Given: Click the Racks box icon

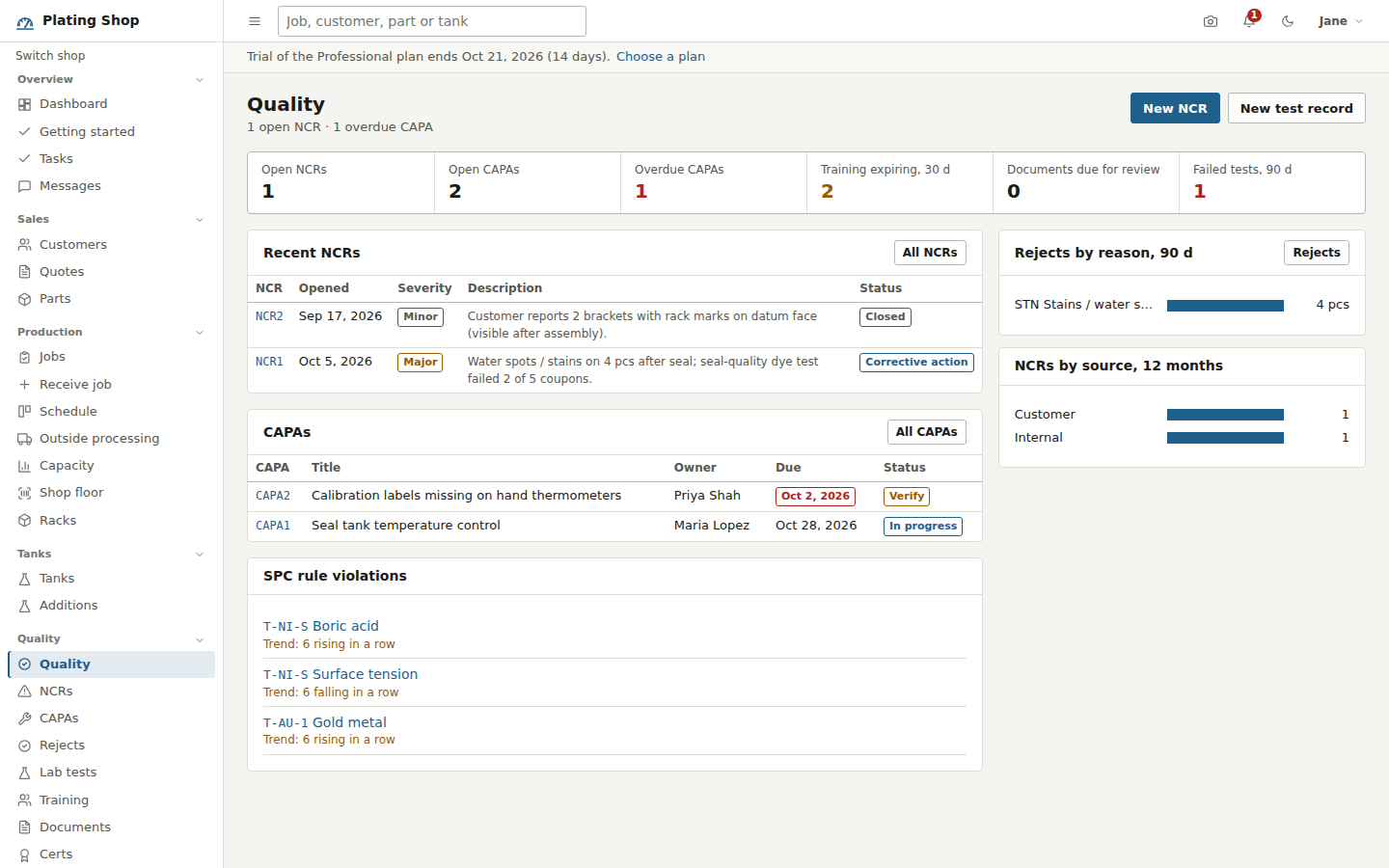Looking at the screenshot, I should pyautogui.click(x=25, y=521).
